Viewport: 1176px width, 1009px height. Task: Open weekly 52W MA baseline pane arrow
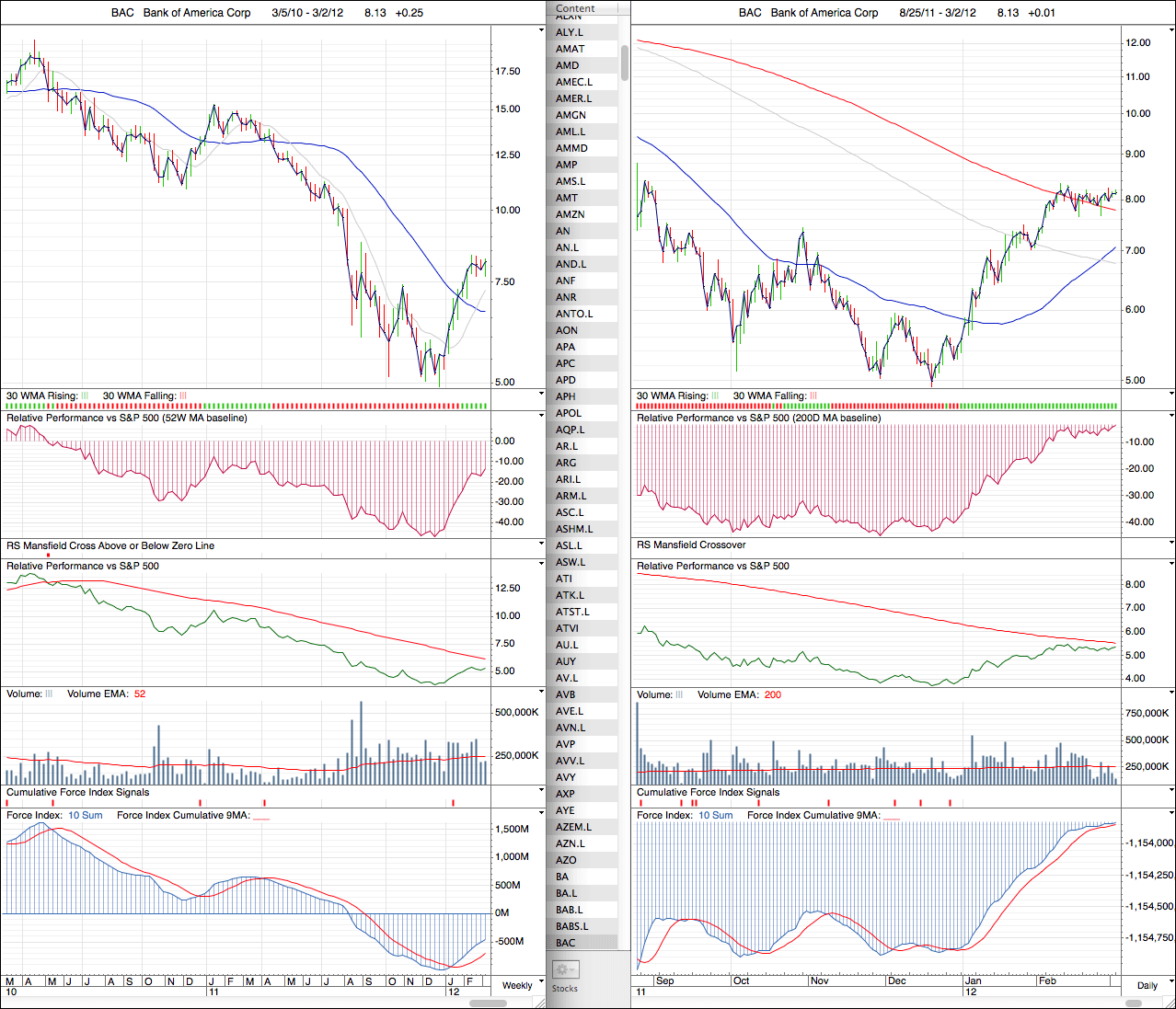pyautogui.click(x=541, y=416)
